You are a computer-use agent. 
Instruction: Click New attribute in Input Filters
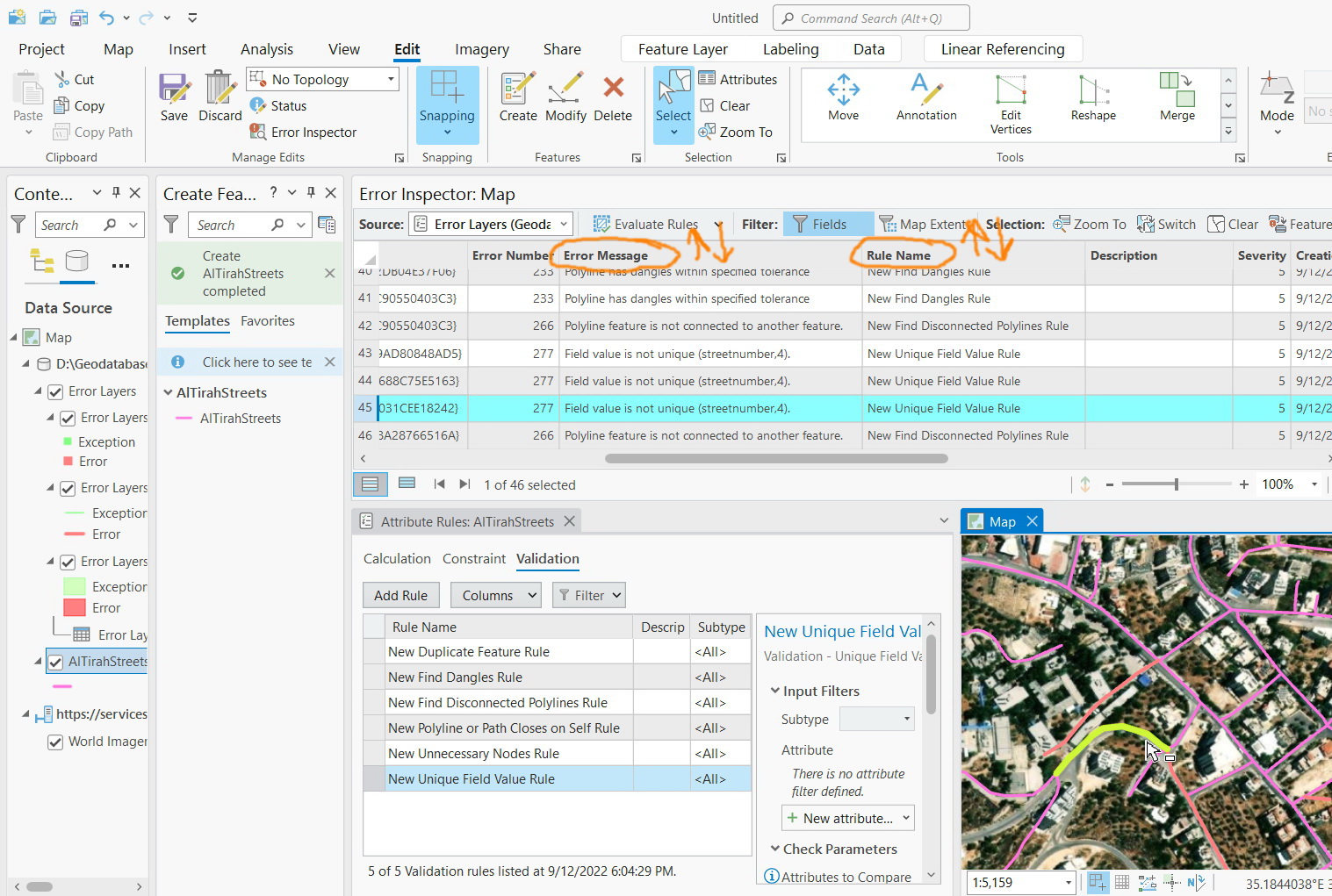(x=846, y=817)
